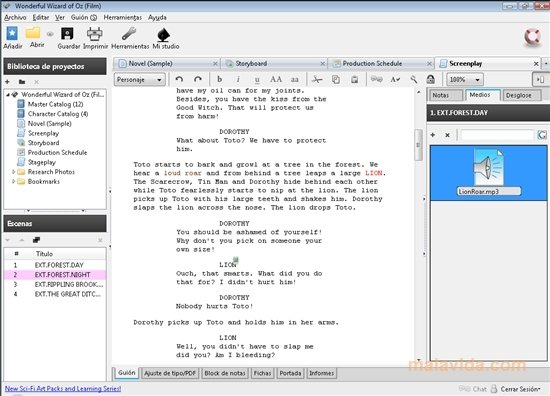Image resolution: width=550 pixels, height=396 pixels.
Task: Click the Guardar save icon
Action: [x=67, y=34]
